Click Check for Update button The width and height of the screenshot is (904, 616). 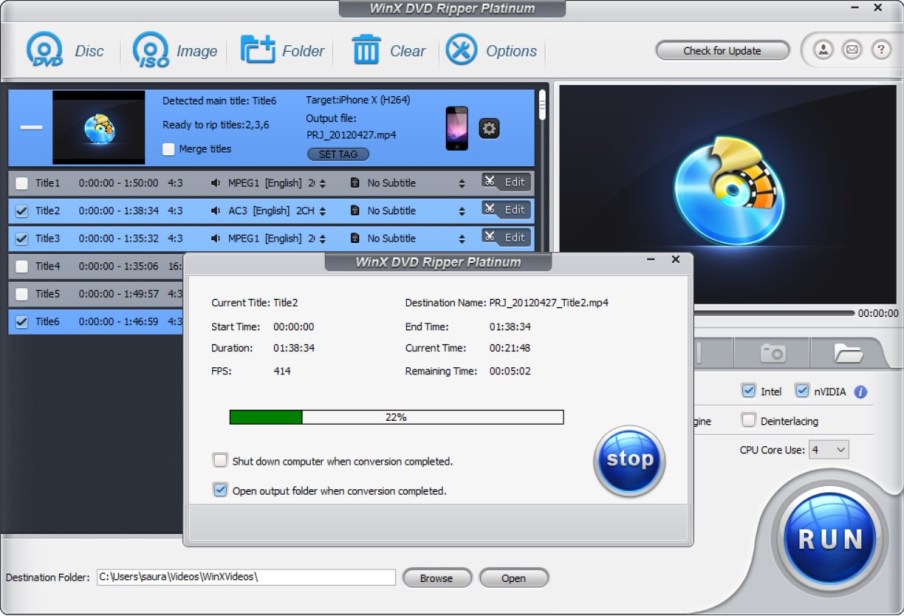point(722,51)
